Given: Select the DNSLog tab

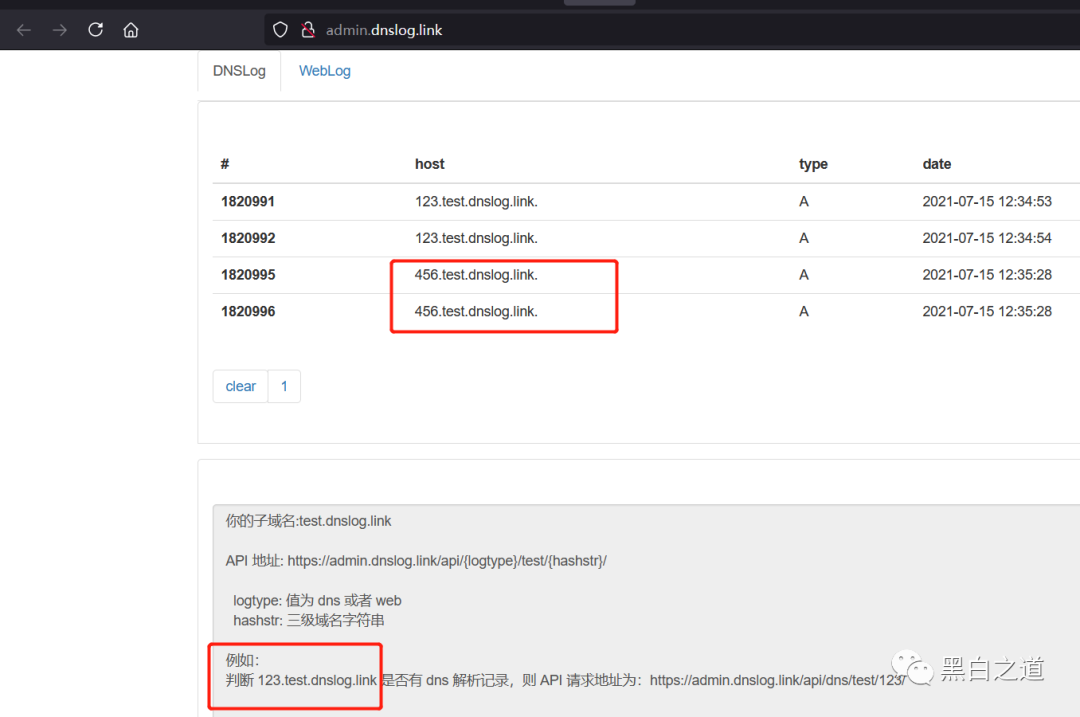Looking at the screenshot, I should 239,71.
